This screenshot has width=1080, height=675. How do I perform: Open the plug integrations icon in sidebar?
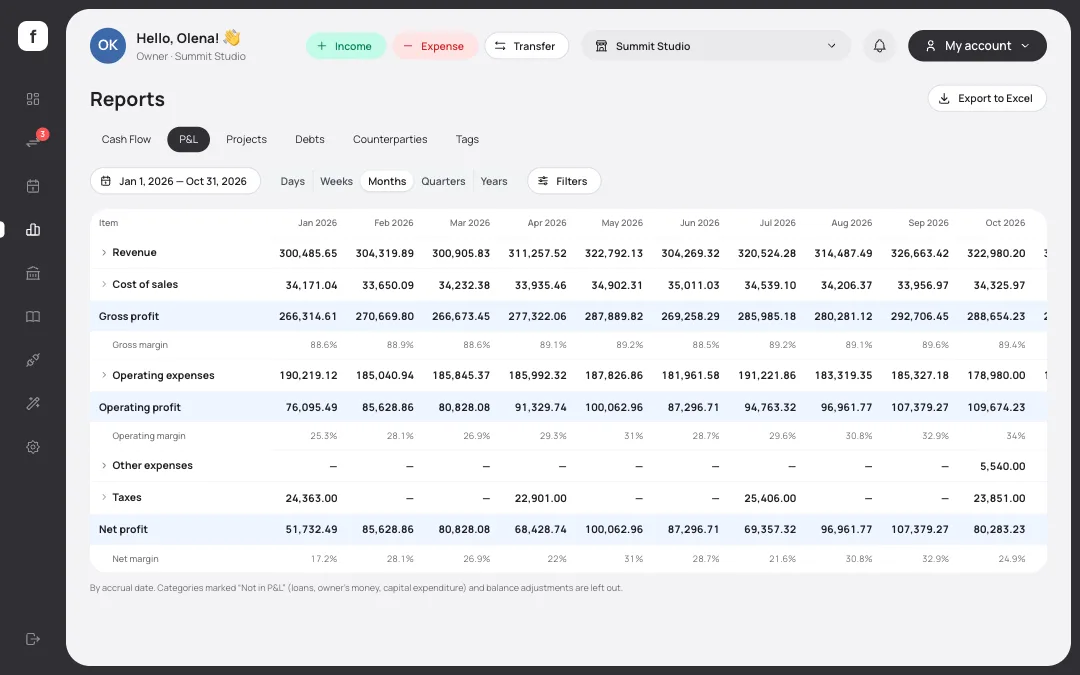pos(33,360)
